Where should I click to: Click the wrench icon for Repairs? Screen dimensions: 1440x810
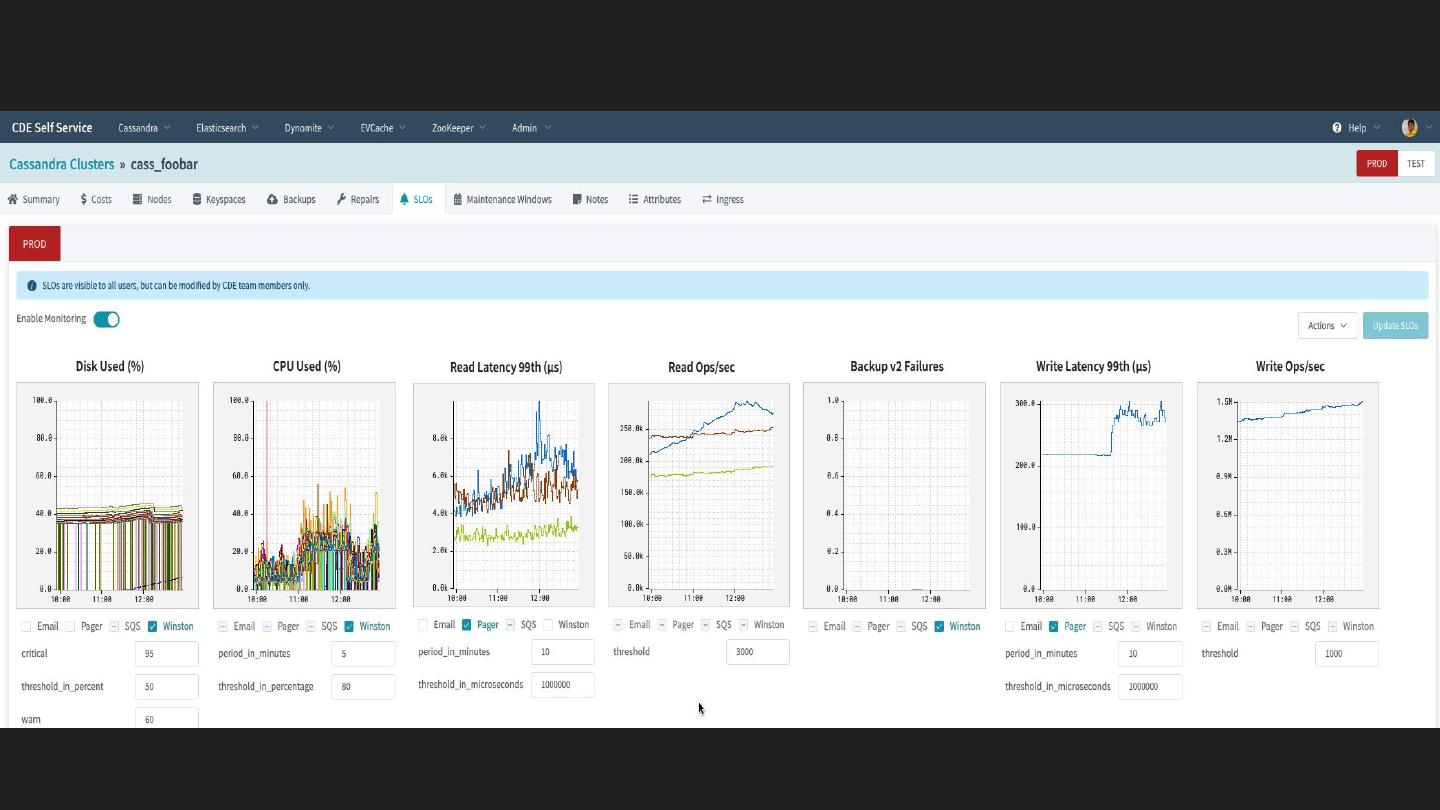tap(341, 199)
